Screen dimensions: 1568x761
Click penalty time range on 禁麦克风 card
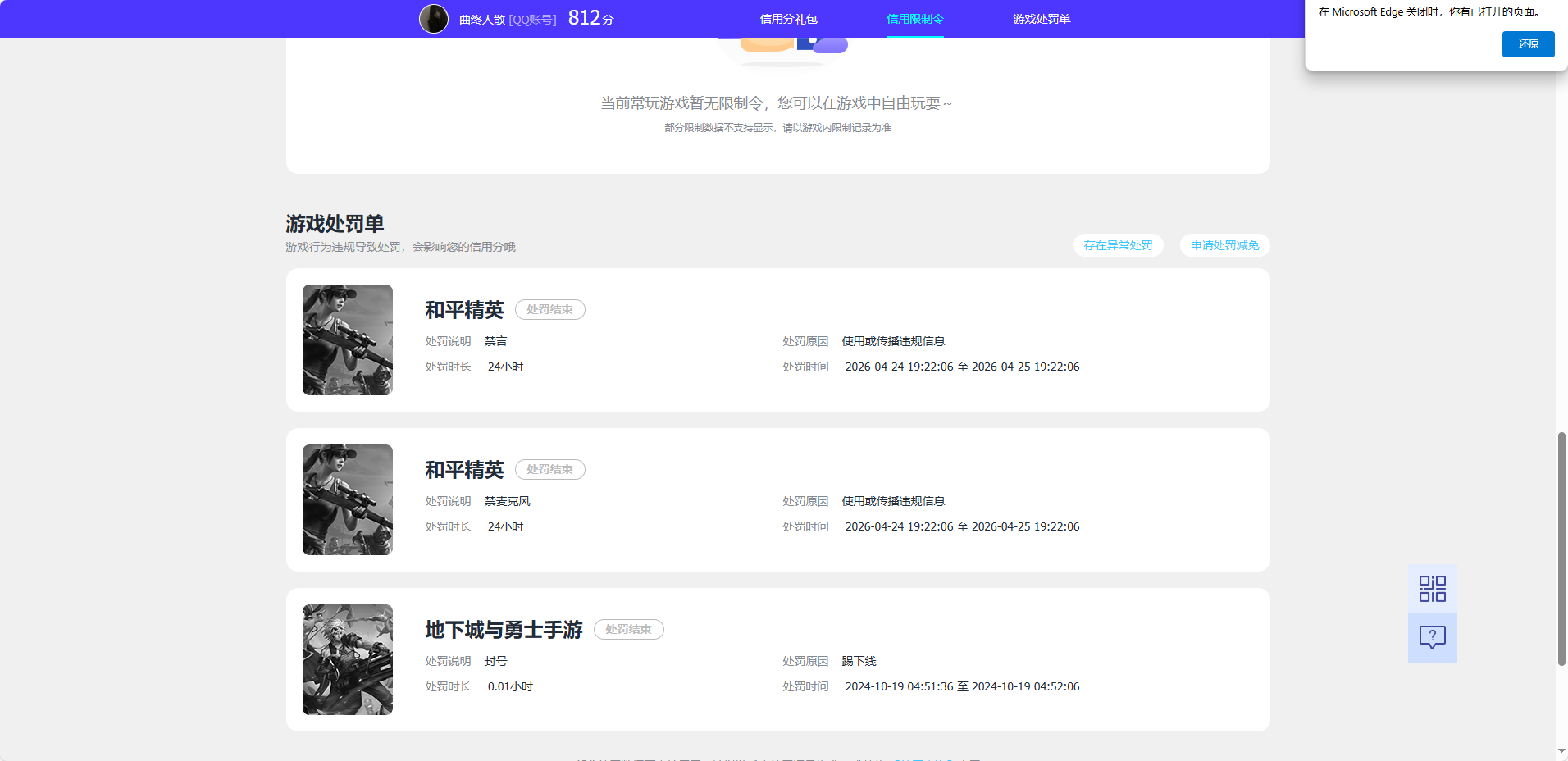tap(962, 526)
